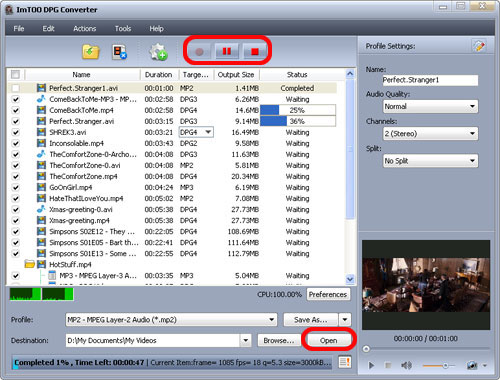500x380 pixels.
Task: Click the preview video thumbnail
Action: (x=426, y=285)
